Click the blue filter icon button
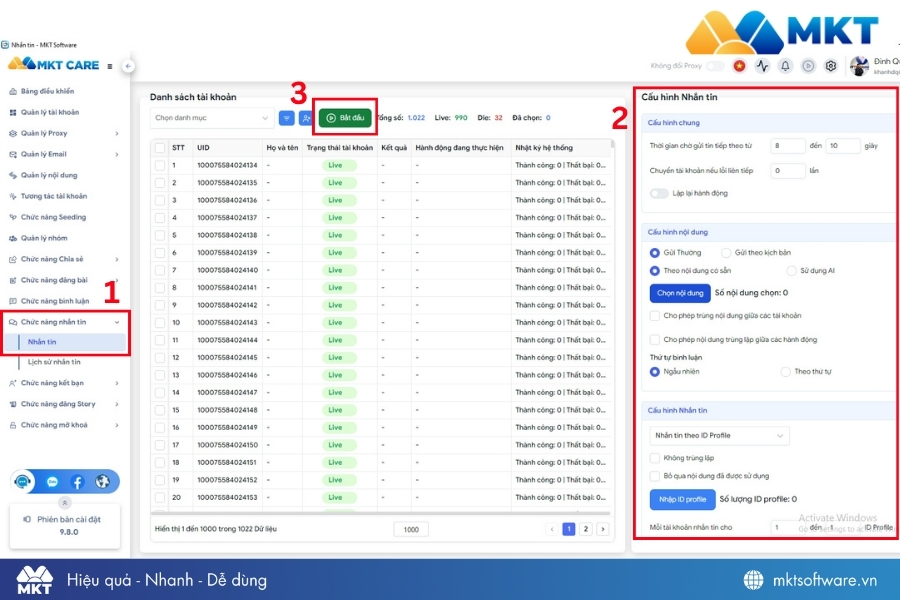This screenshot has height=600, width=900. pyautogui.click(x=286, y=118)
